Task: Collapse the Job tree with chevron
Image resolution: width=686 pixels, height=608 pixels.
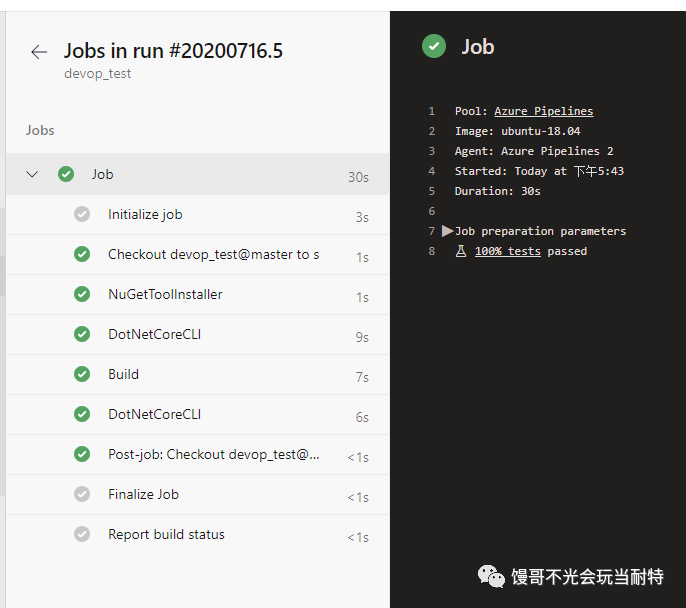Action: 32,174
